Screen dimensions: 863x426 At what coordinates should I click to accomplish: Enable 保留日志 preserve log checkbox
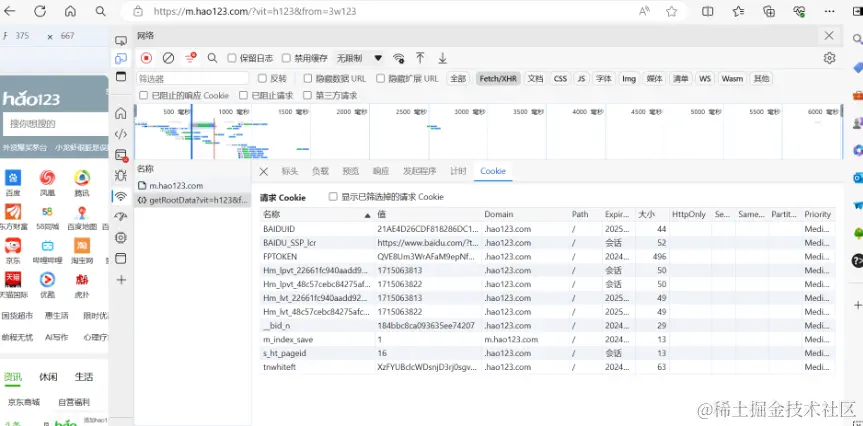point(232,58)
